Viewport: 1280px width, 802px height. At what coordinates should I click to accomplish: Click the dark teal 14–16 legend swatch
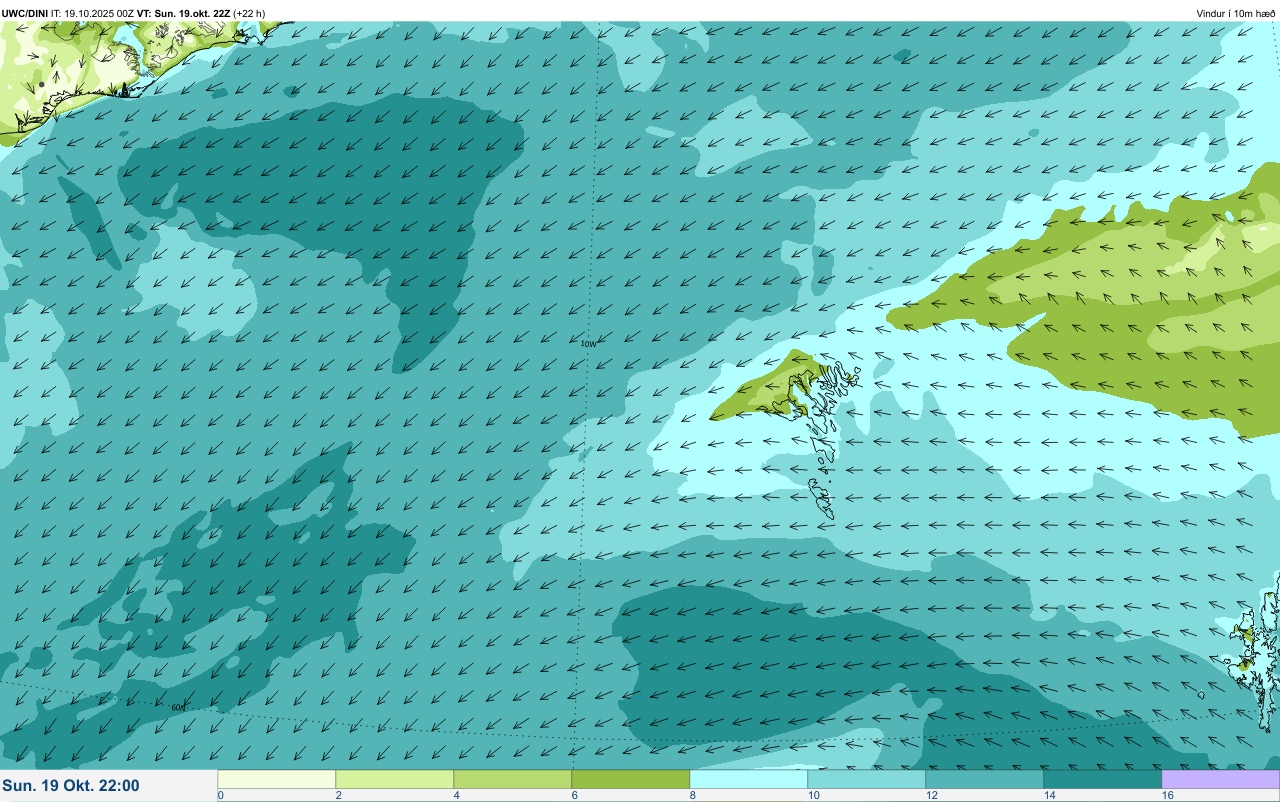(x=1103, y=779)
